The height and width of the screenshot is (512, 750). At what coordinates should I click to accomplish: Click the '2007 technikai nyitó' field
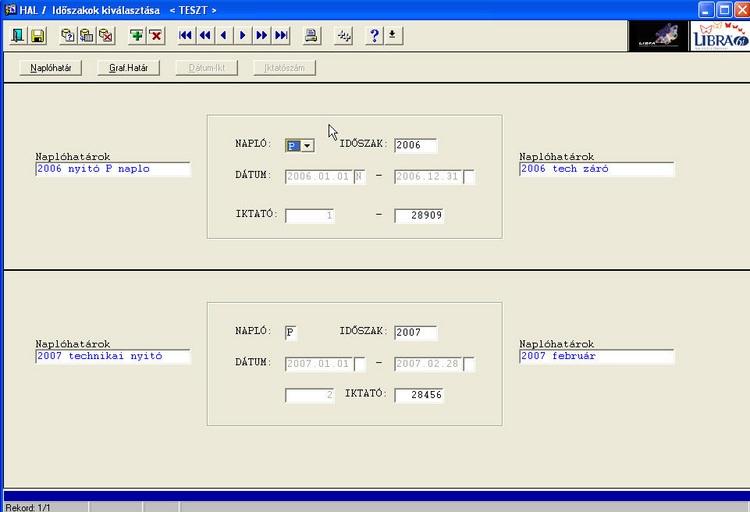pos(113,356)
